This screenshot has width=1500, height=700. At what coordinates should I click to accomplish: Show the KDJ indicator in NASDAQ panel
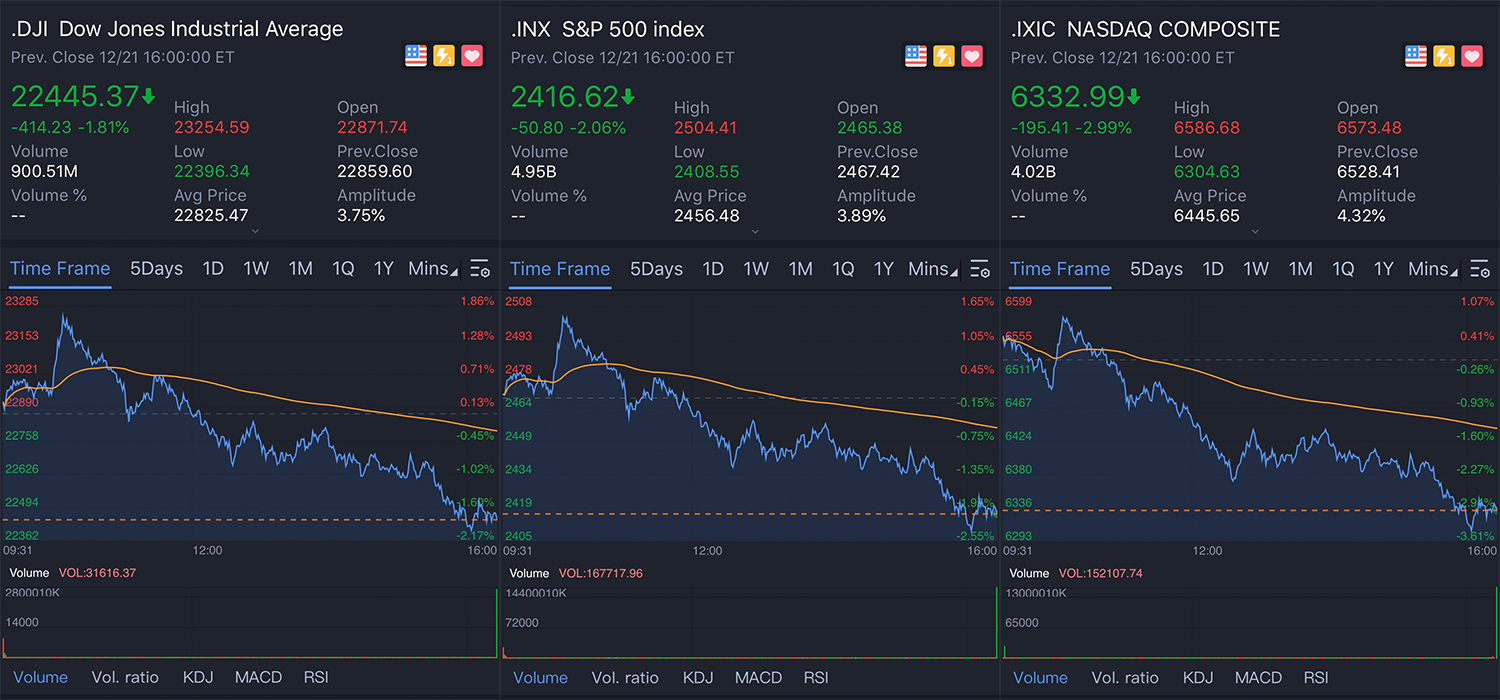[x=1198, y=677]
